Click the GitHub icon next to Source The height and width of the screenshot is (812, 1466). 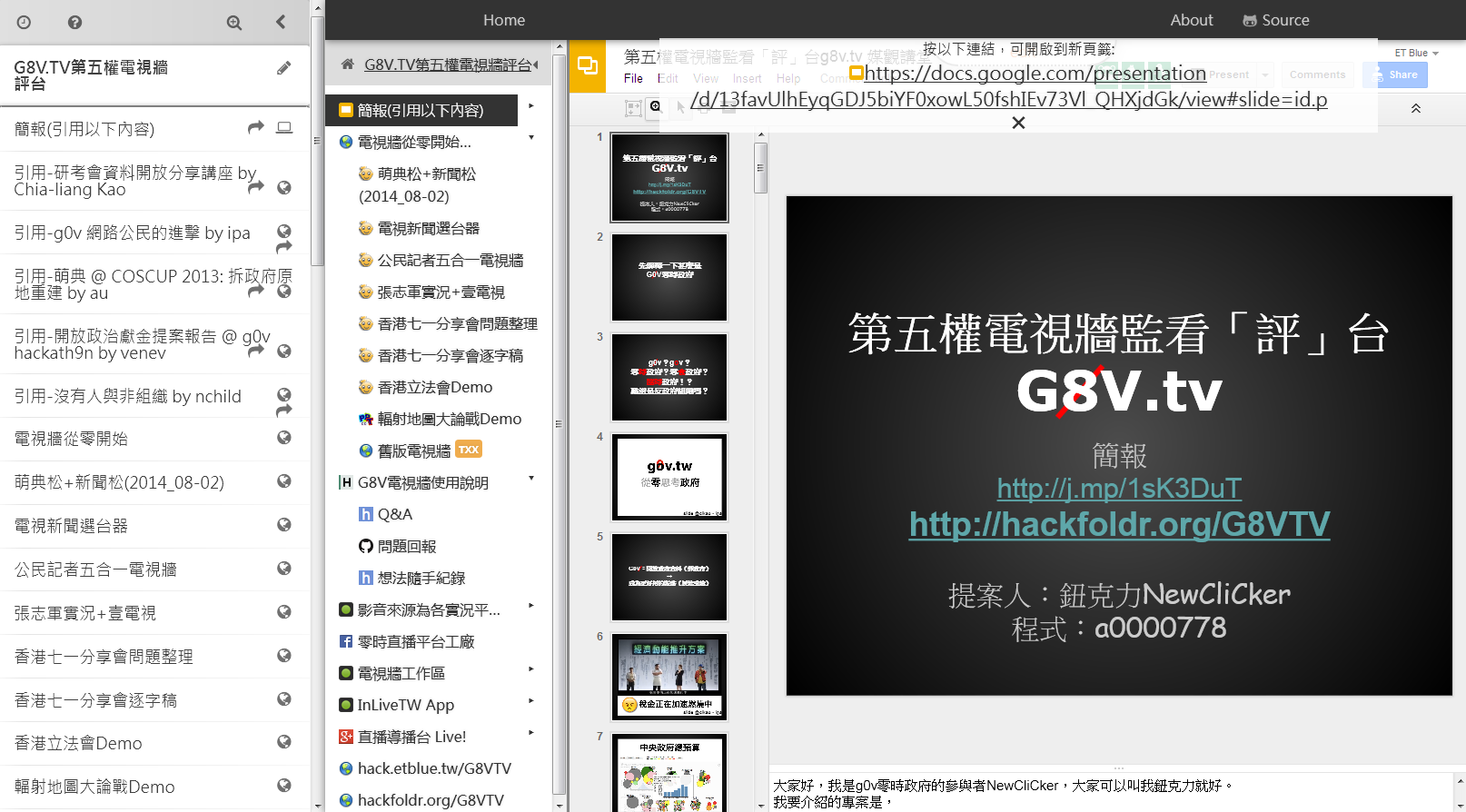coord(1250,20)
